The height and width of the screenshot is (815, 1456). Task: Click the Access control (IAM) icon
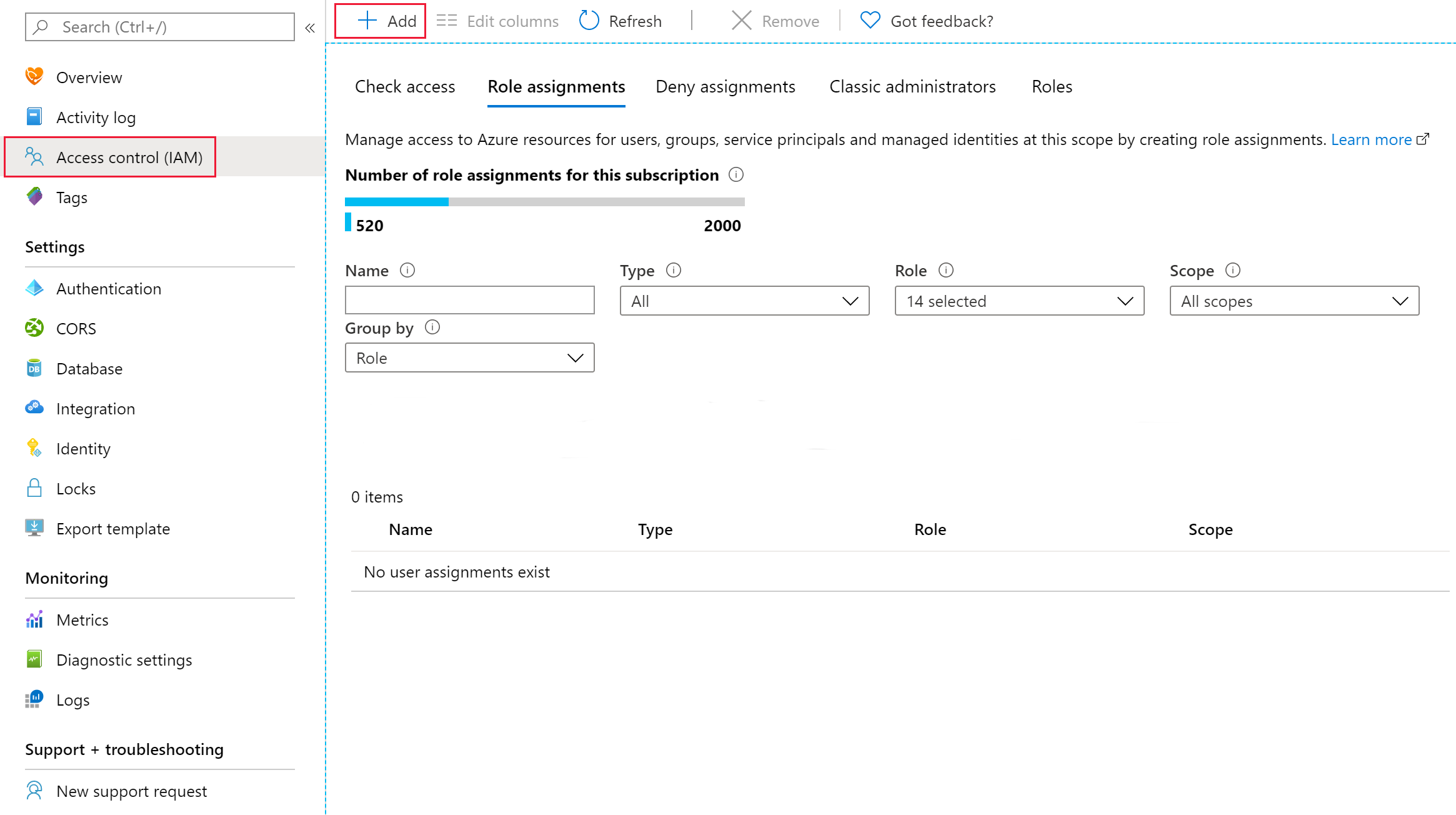(x=35, y=157)
